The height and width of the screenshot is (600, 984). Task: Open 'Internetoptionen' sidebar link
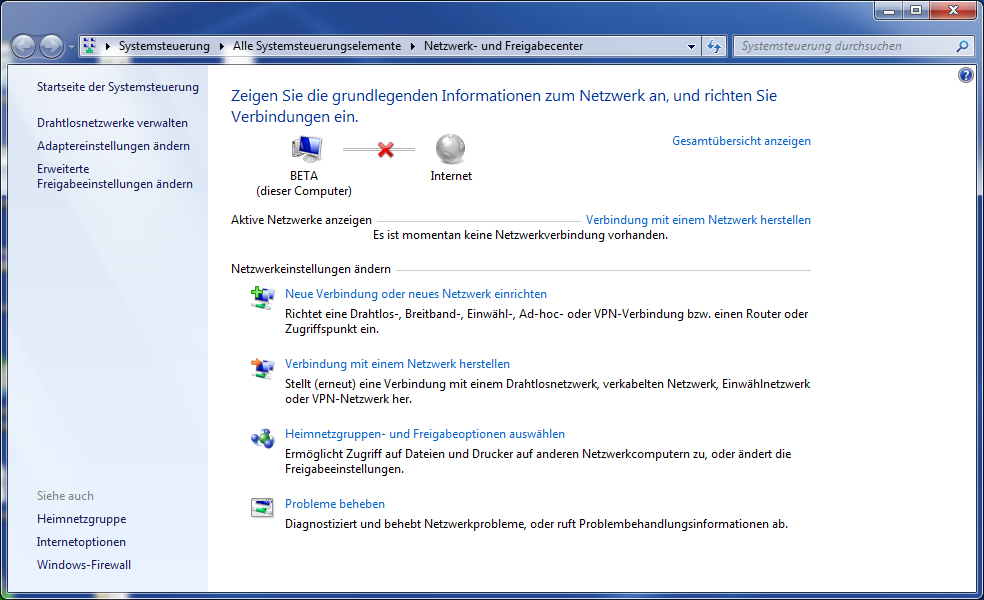(x=81, y=542)
